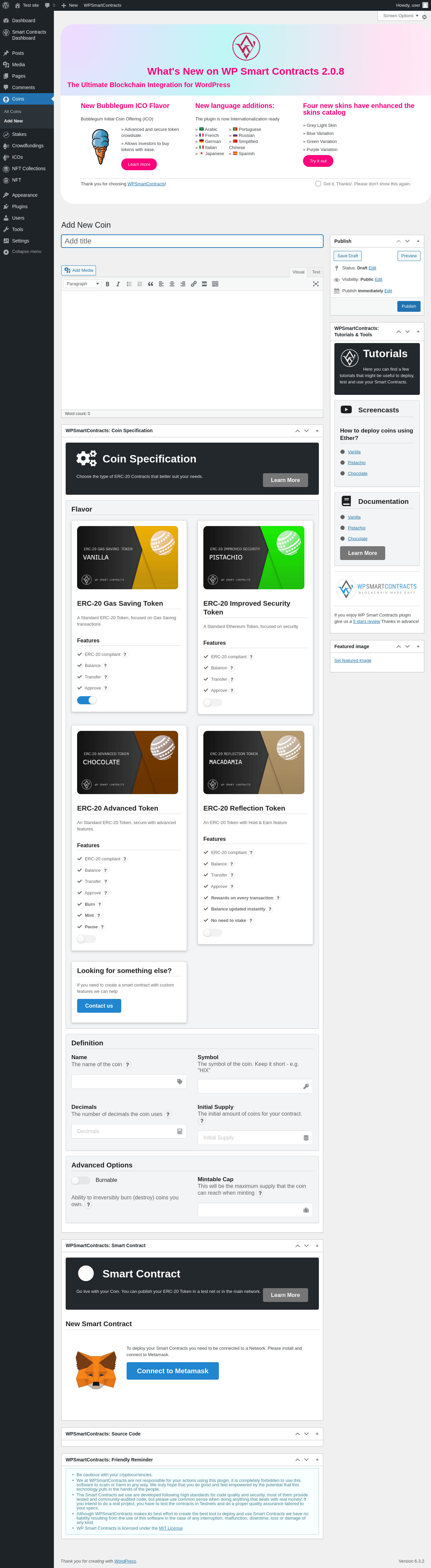Insert Read More tag
Viewport: 431px width, 1568px height.
[x=204, y=284]
